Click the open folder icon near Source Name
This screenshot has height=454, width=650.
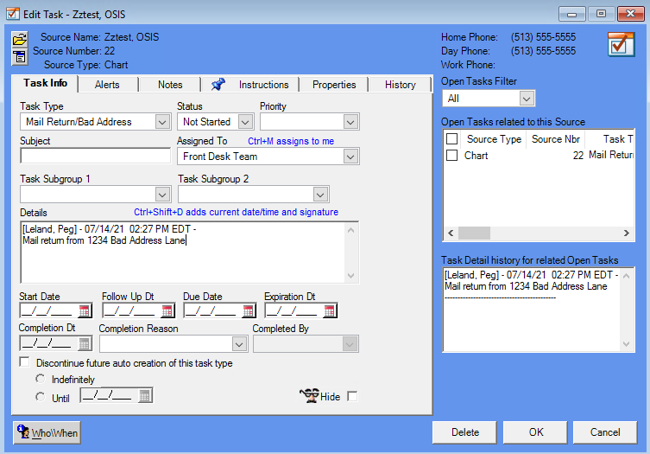tap(19, 40)
